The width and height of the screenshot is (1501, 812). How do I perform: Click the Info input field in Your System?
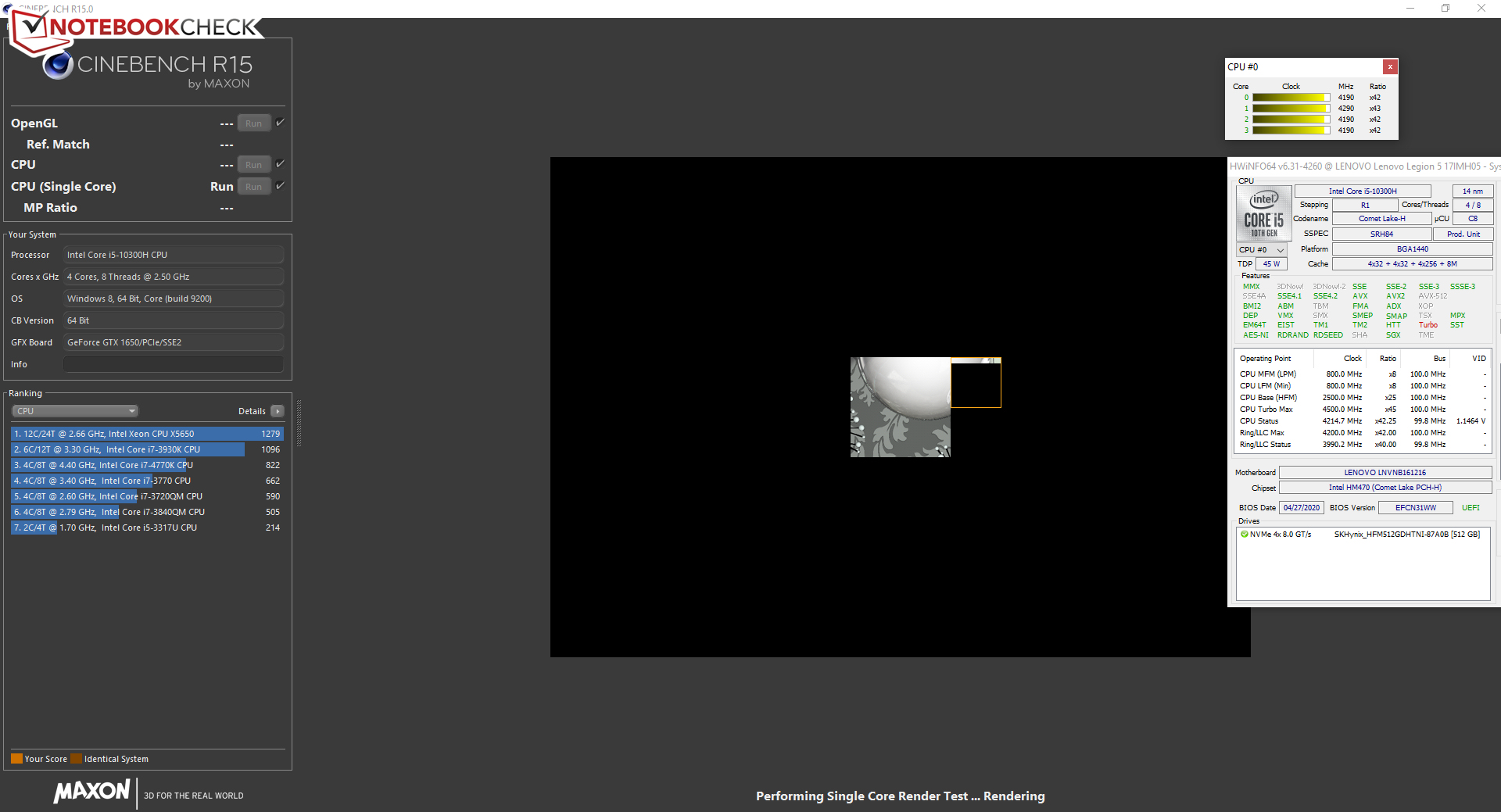point(174,364)
